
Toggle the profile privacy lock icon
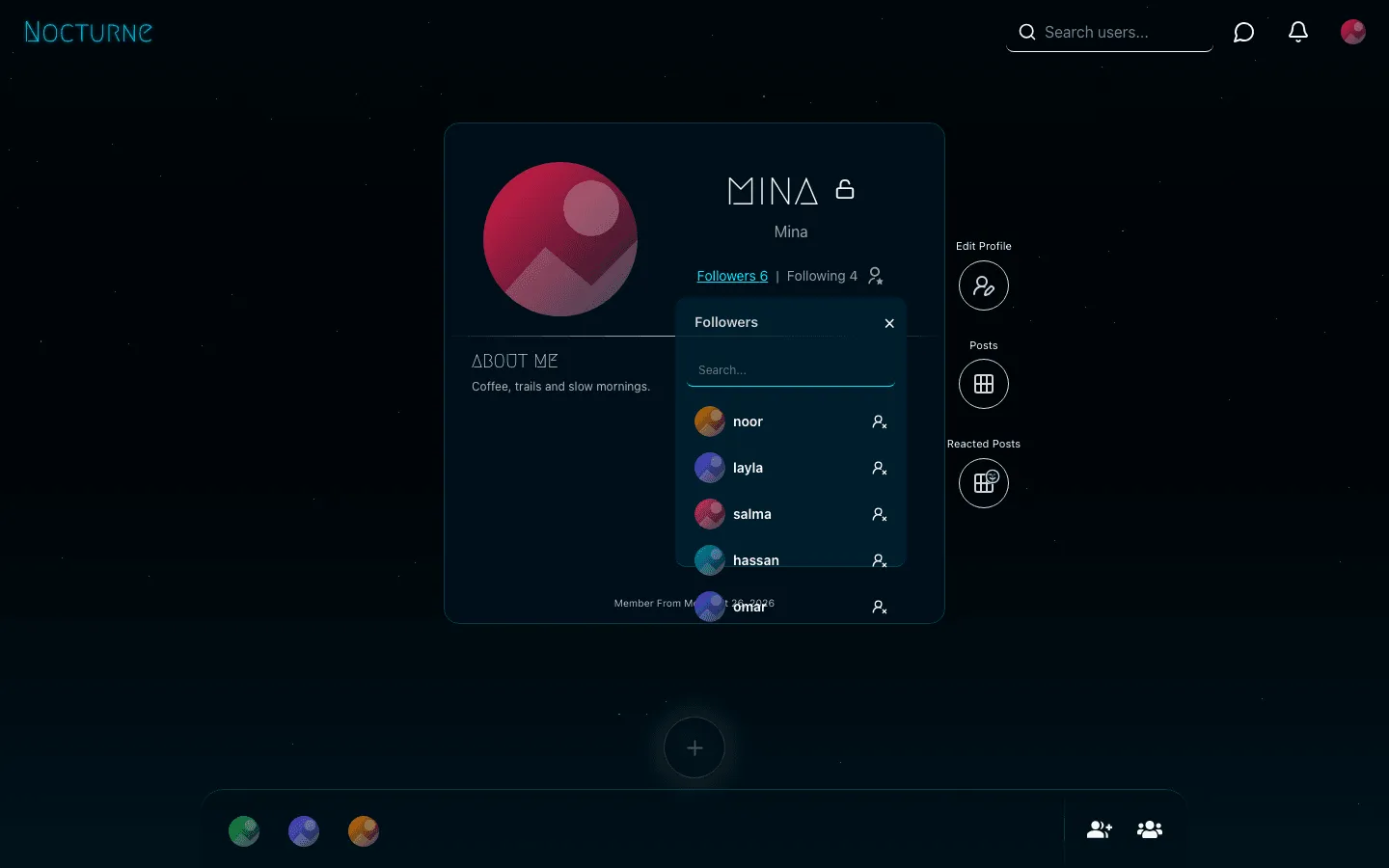pyautogui.click(x=845, y=189)
